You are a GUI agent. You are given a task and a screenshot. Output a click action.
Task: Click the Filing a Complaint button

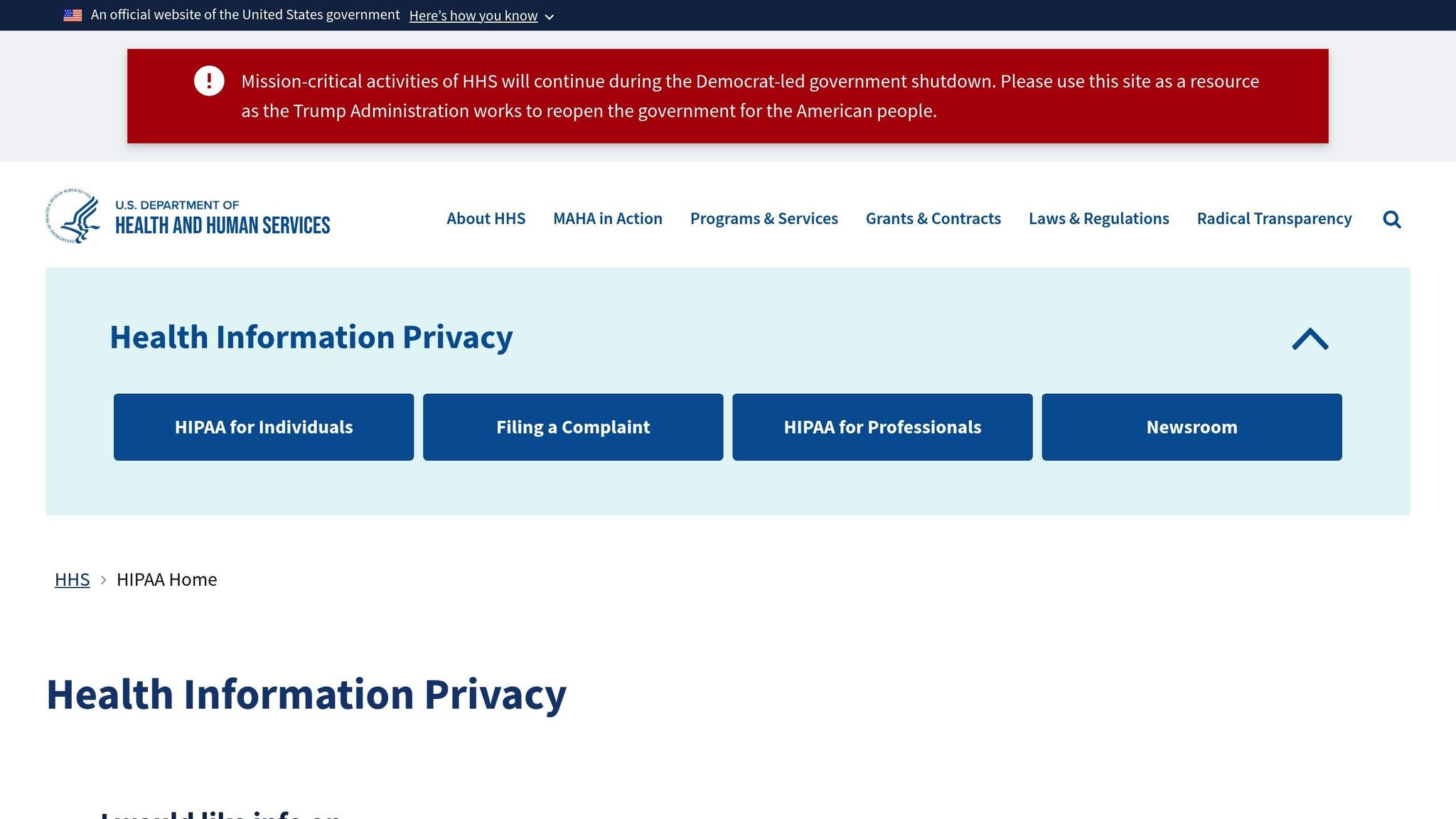[x=573, y=427]
